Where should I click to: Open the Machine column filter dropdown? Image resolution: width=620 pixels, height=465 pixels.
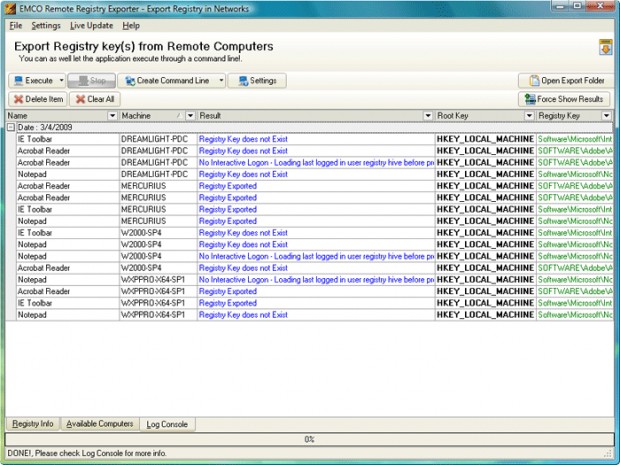click(x=191, y=115)
